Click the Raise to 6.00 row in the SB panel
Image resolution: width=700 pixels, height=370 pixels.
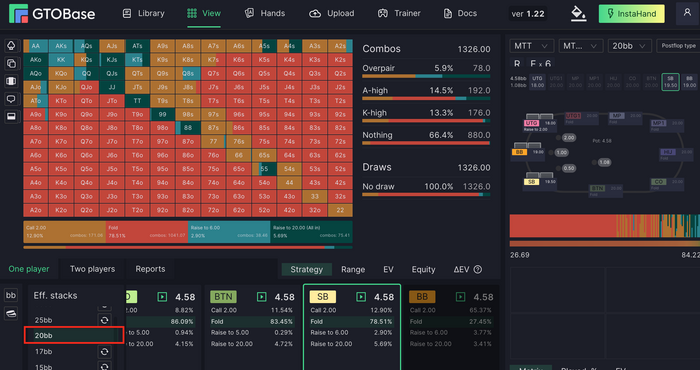351,333
